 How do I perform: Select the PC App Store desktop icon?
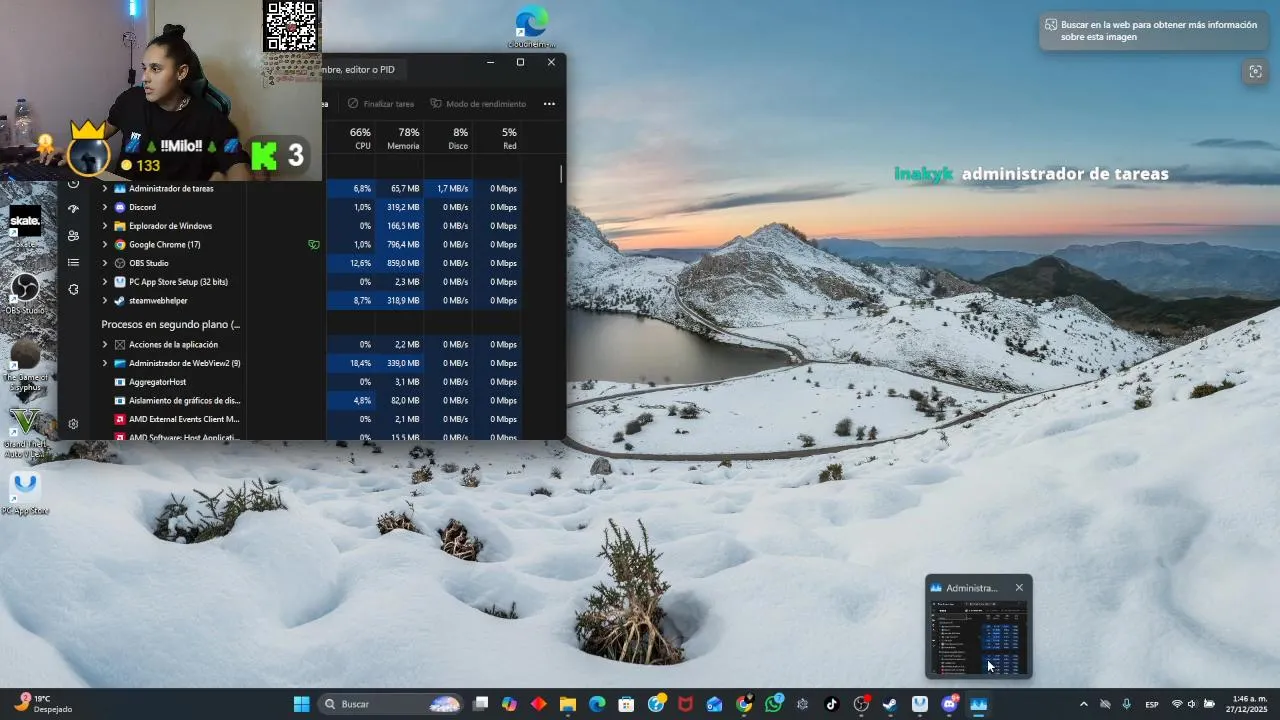[x=25, y=493]
